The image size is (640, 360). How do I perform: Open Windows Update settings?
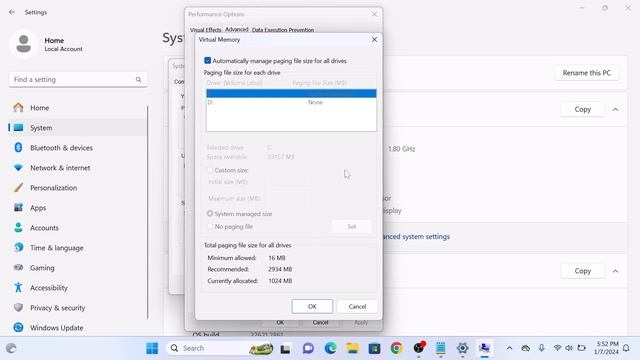(x=78, y=328)
